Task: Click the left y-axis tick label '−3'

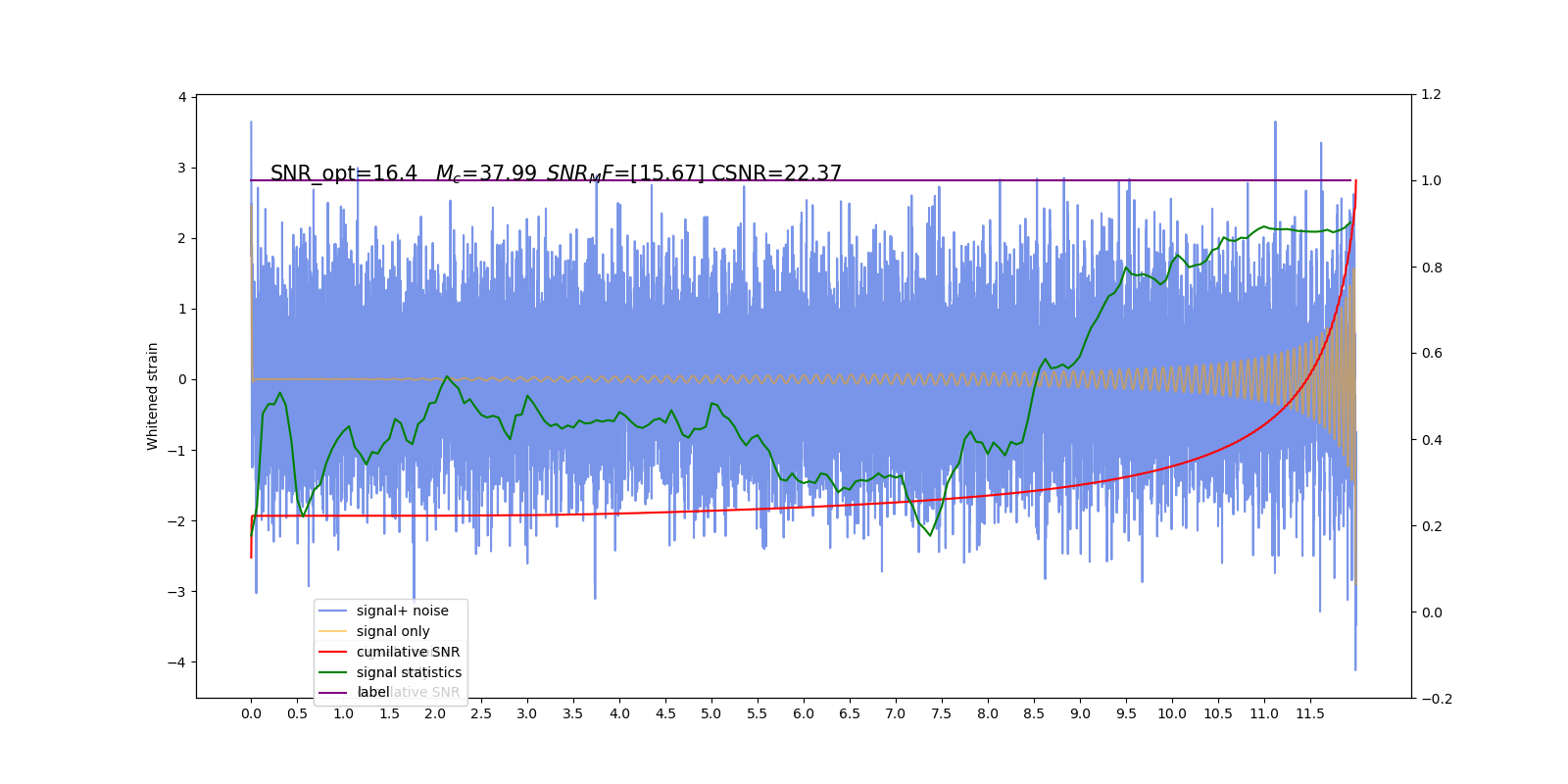Action: 176,592
